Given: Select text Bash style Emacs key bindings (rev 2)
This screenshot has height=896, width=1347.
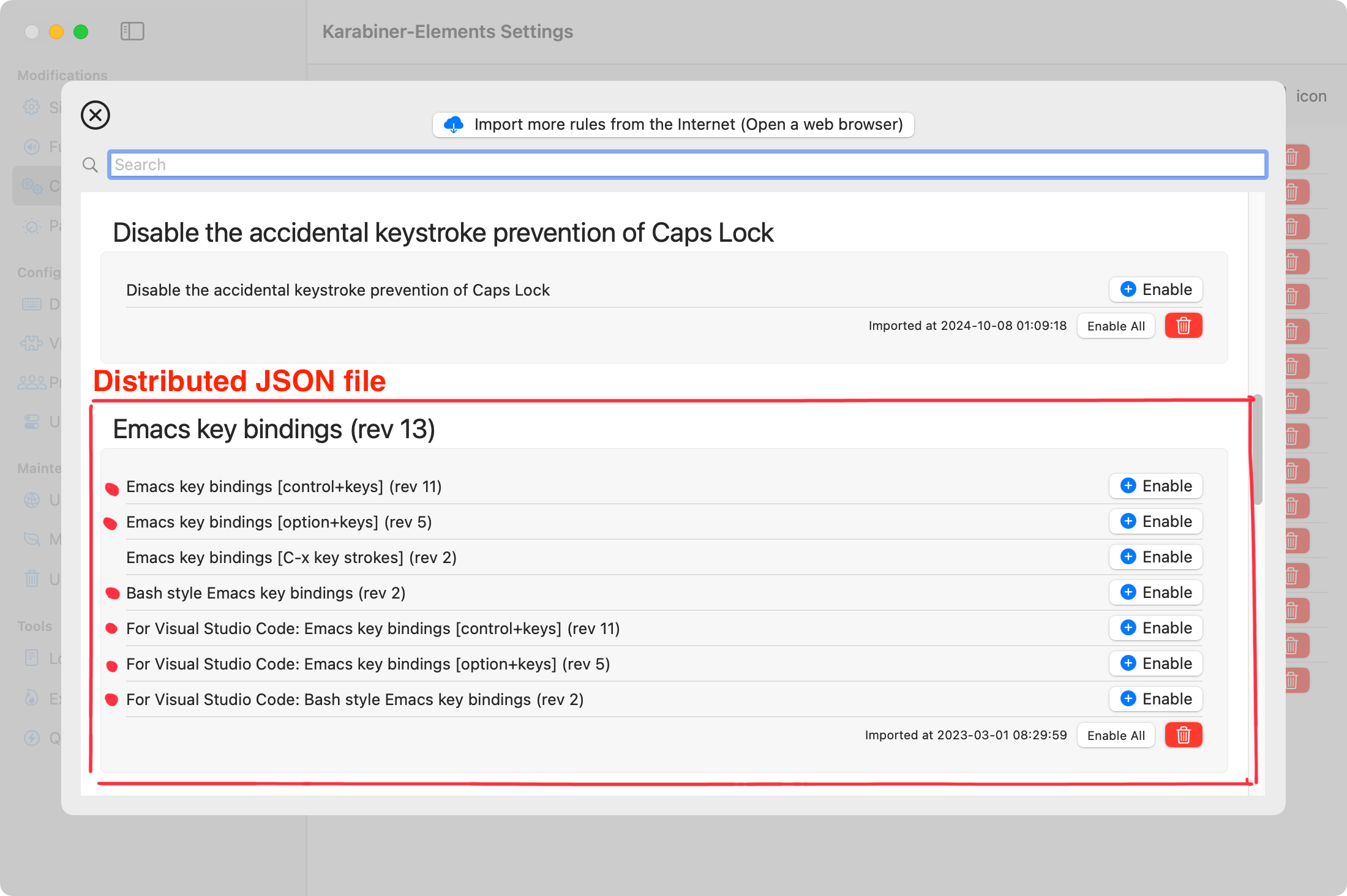Looking at the screenshot, I should [266, 593].
